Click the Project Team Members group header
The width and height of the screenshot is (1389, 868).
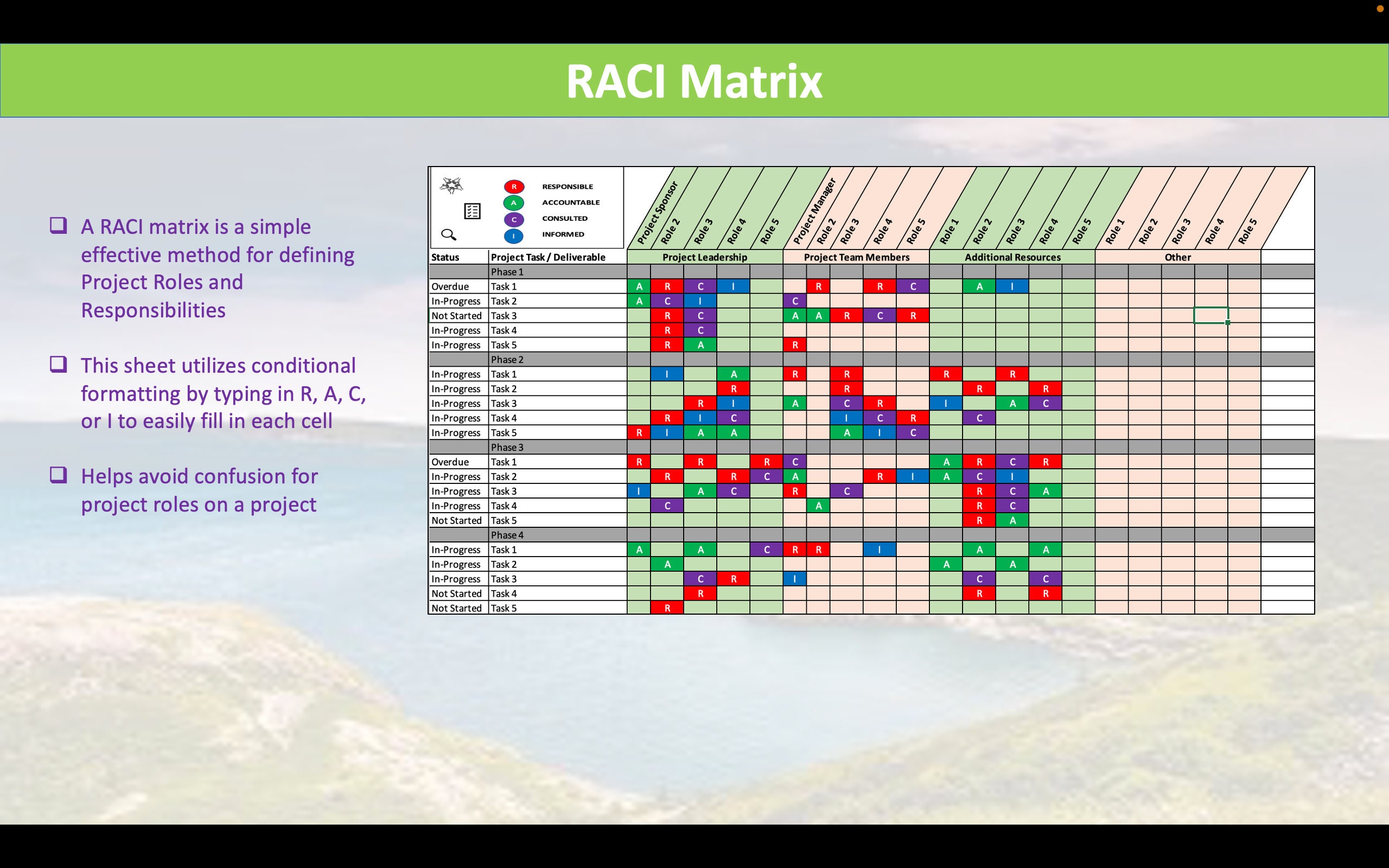tap(856, 257)
